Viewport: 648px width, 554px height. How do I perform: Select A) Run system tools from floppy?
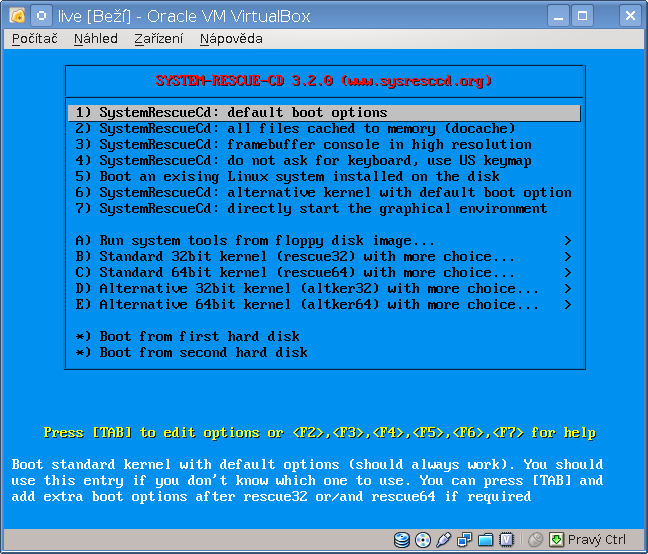point(324,241)
